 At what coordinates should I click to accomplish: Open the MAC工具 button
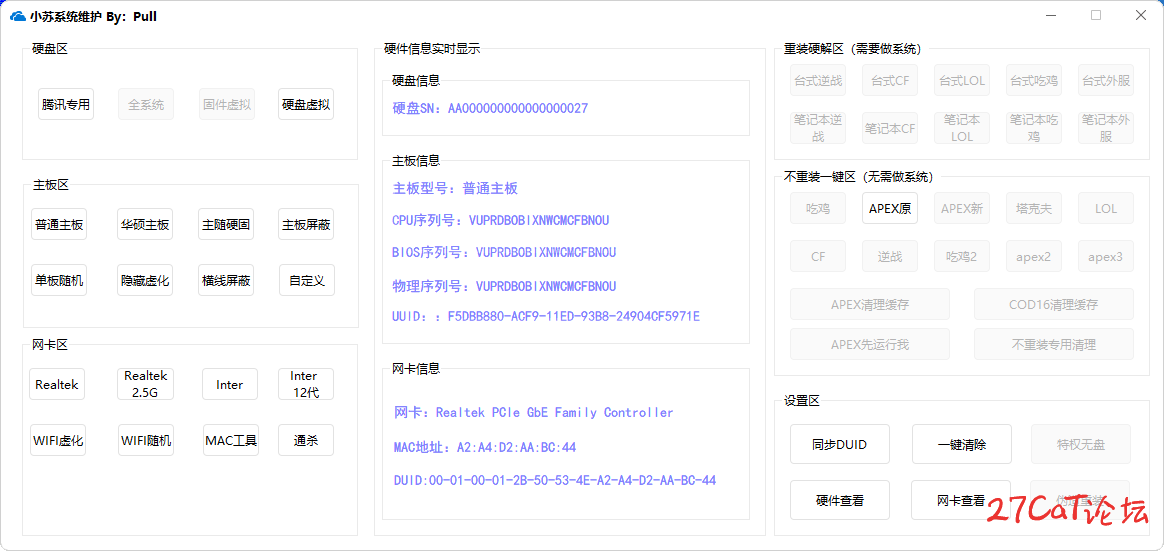click(x=231, y=440)
